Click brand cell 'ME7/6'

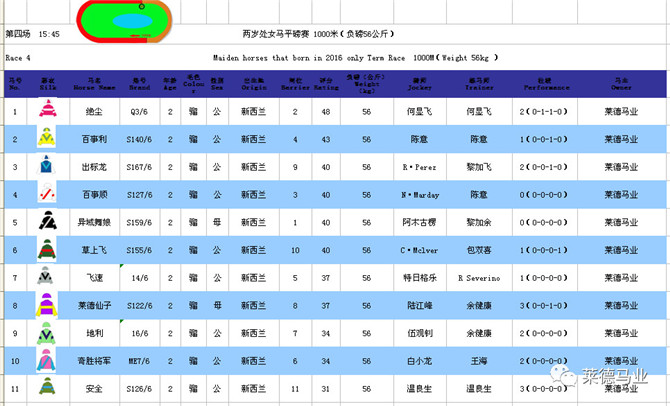point(139,362)
